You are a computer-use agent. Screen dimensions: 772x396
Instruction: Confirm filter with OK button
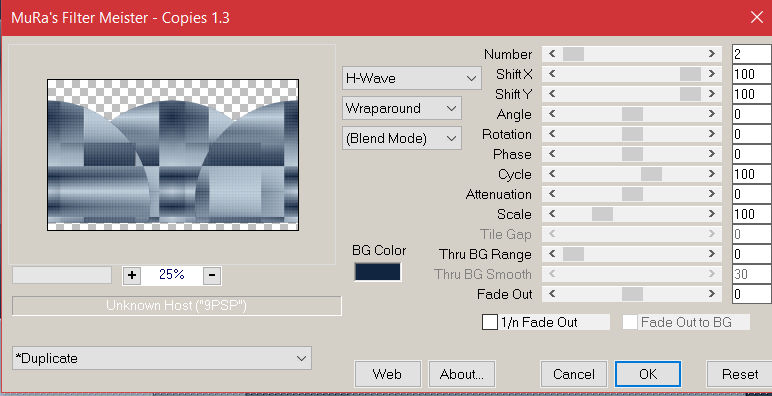[648, 374]
